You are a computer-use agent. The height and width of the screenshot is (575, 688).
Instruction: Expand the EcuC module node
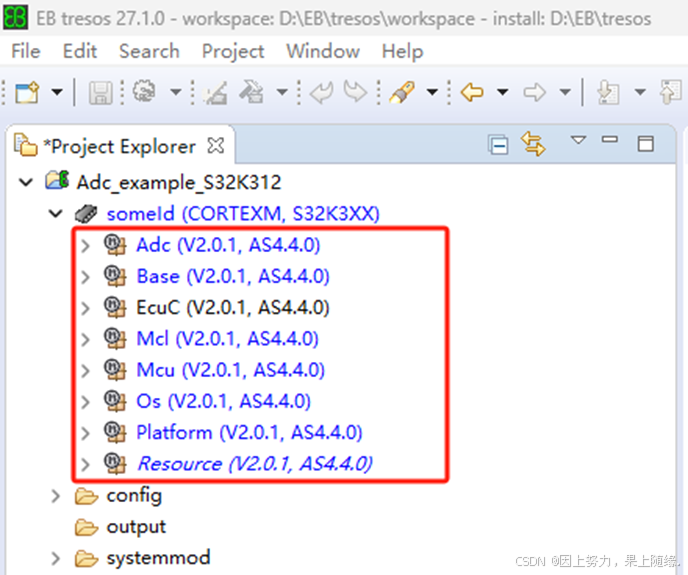click(x=86, y=308)
